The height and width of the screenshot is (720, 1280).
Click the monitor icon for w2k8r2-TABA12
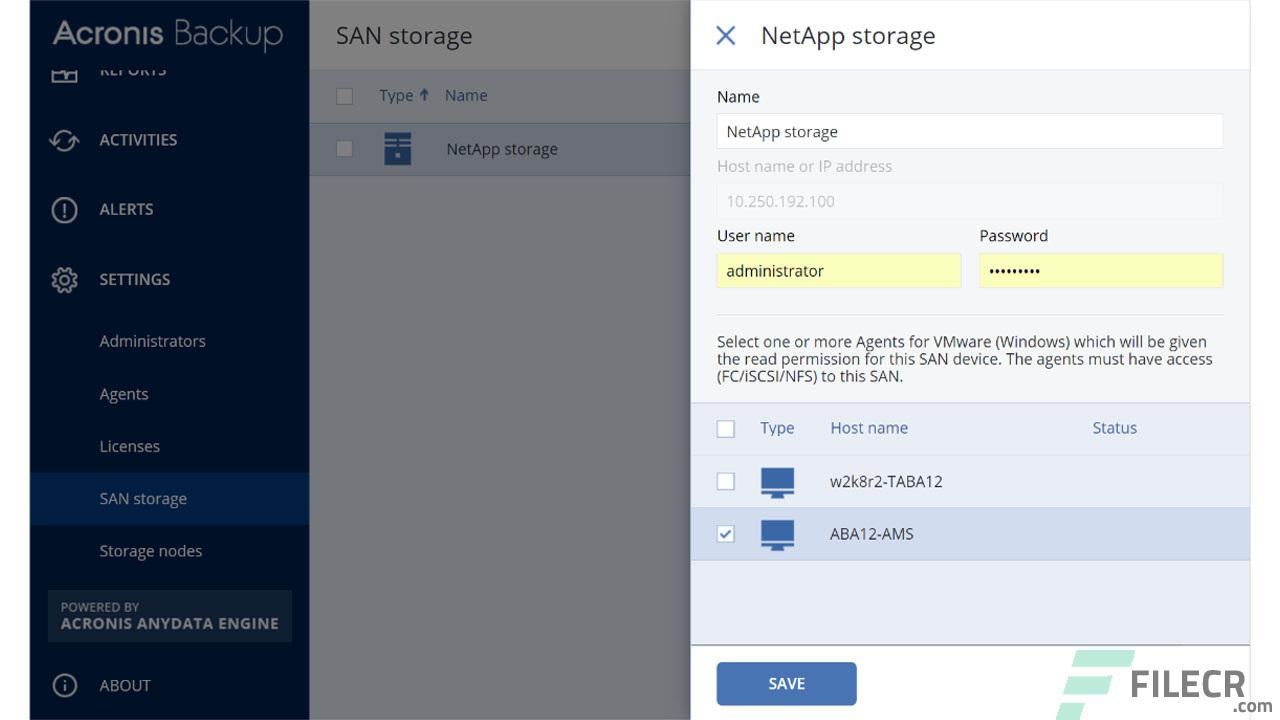[777, 482]
